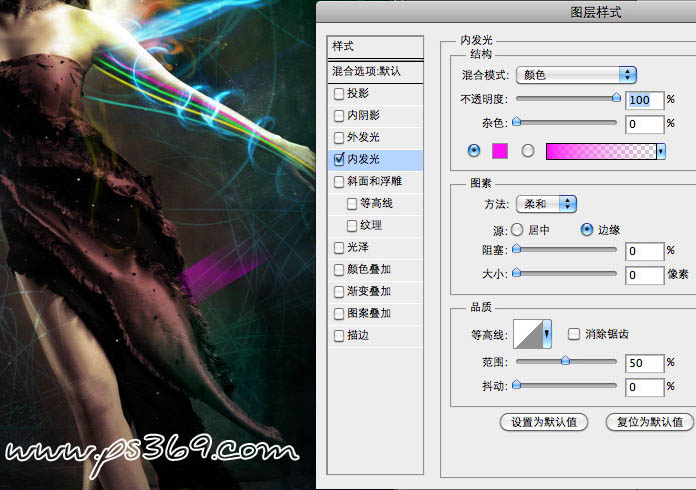The image size is (696, 490).
Task: Click the 设置为默认值 button
Action: tap(544, 422)
